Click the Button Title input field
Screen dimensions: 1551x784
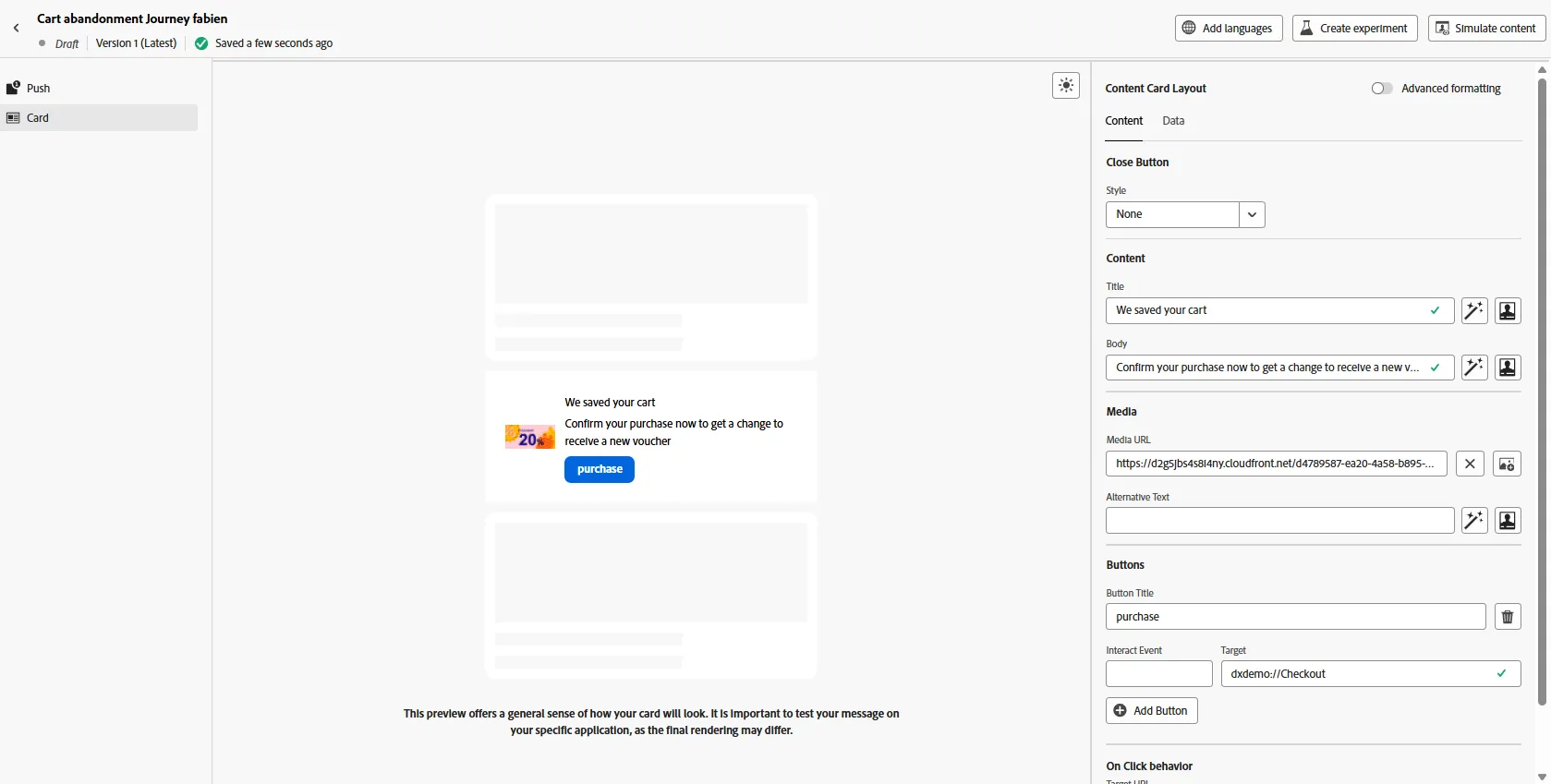point(1295,617)
